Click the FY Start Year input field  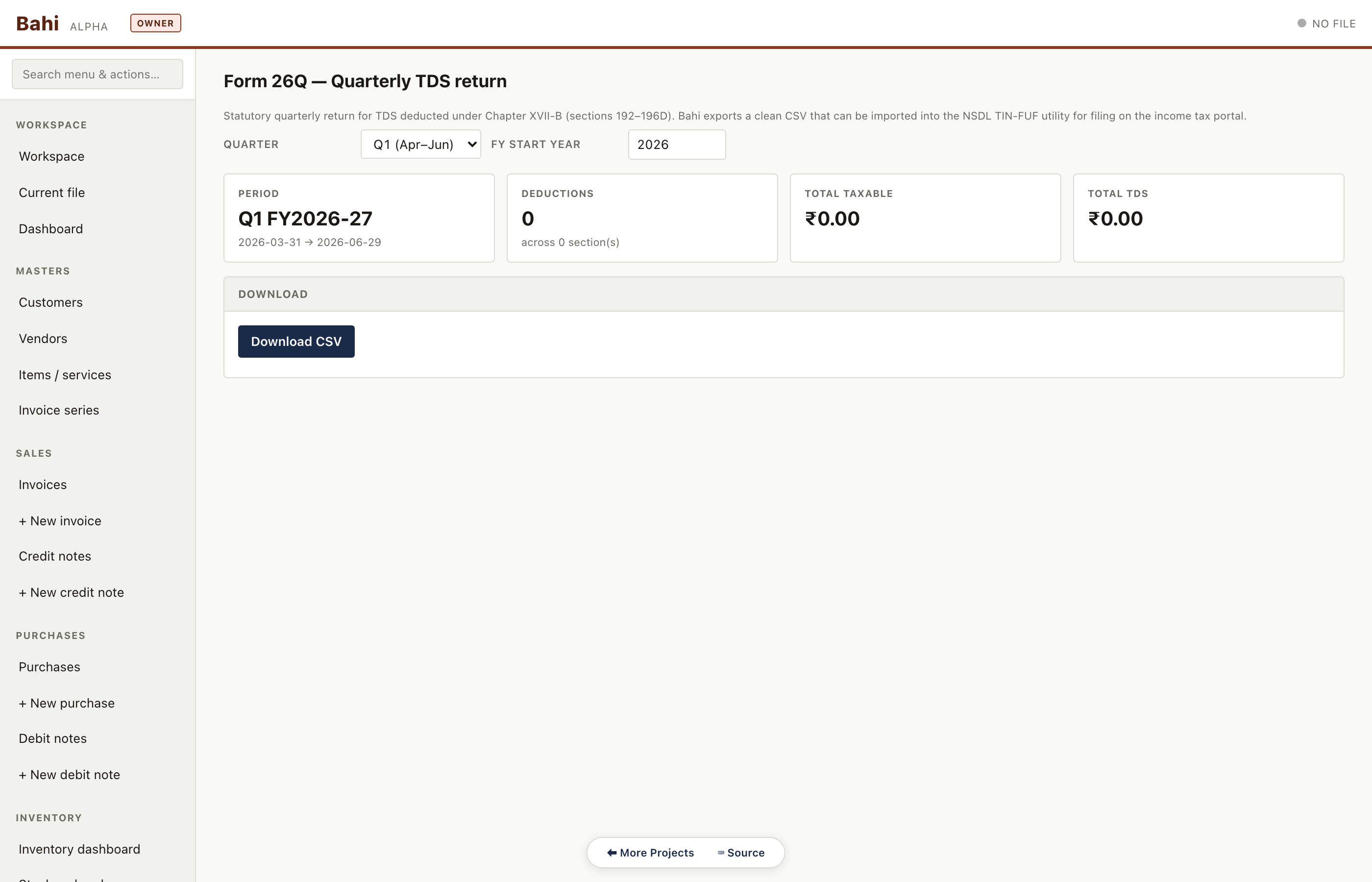676,145
